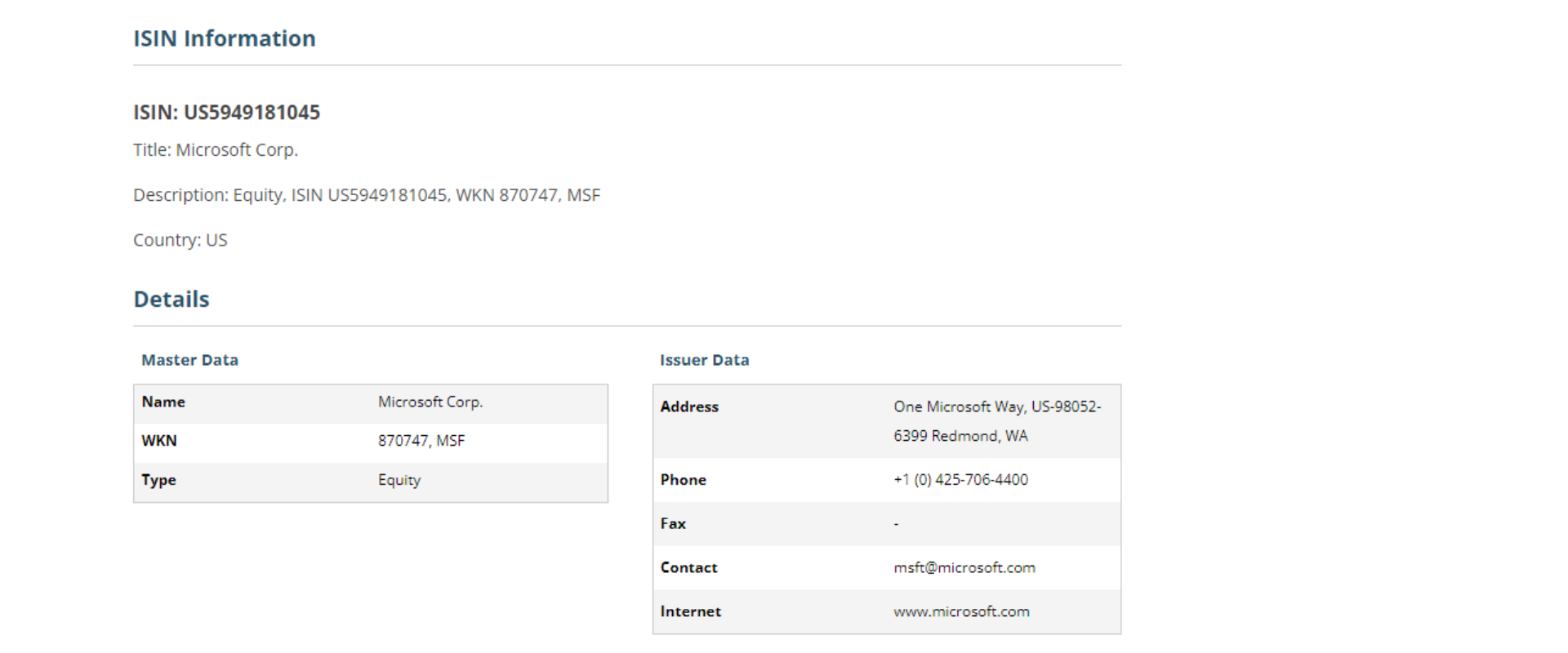Click the Description line with WKN 870747
The height and width of the screenshot is (653, 1568).
[x=367, y=195]
